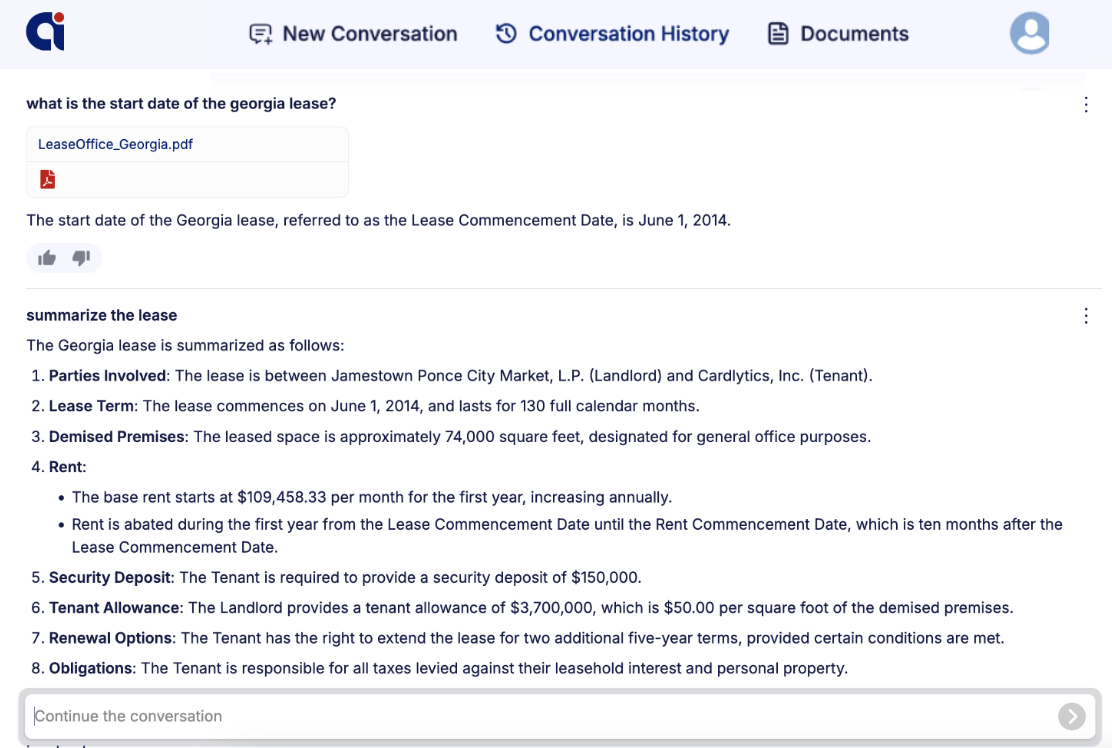Click the Conversation History clock icon
1112x748 pixels.
pyautogui.click(x=506, y=34)
